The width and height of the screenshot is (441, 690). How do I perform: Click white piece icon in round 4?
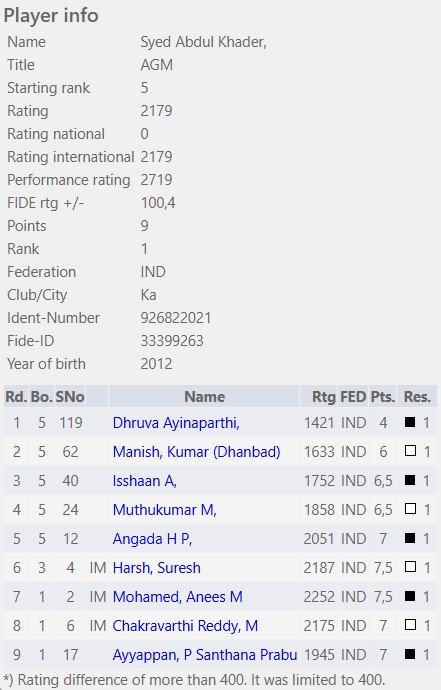pyautogui.click(x=410, y=509)
